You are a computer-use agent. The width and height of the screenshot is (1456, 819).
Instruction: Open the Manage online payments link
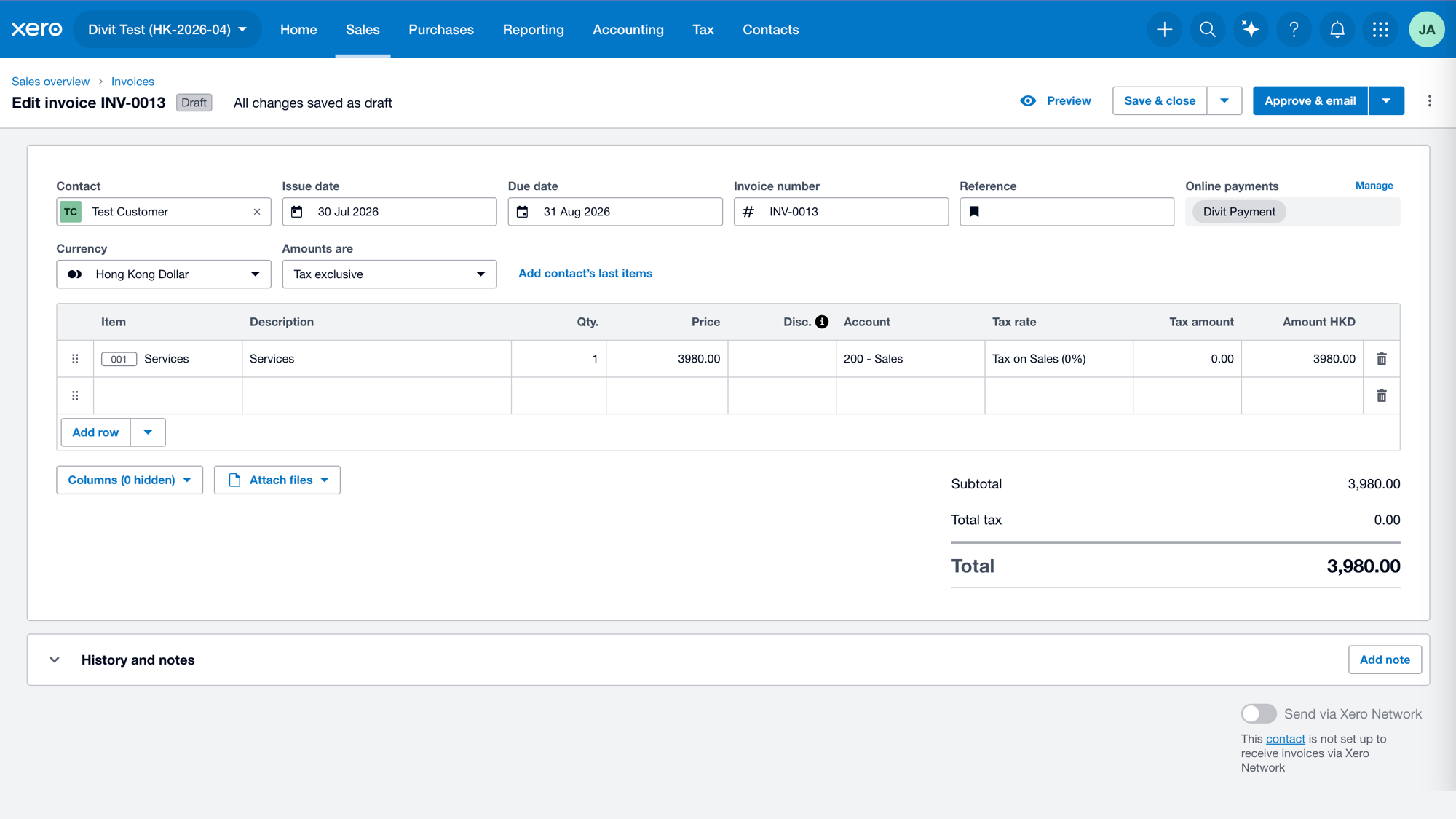1374,186
